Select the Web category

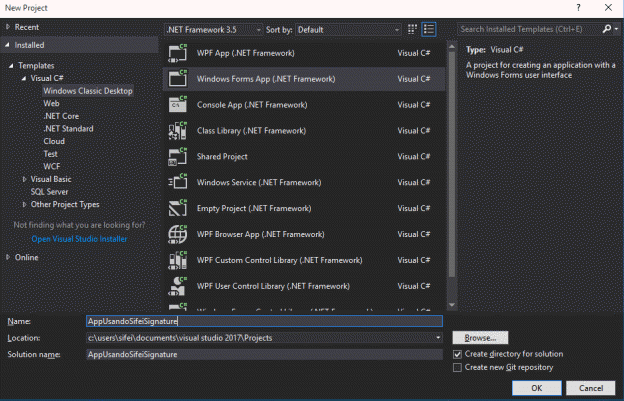point(51,103)
